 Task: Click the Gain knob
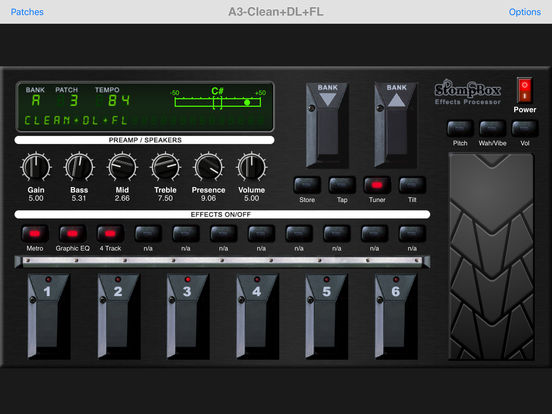[x=36, y=167]
